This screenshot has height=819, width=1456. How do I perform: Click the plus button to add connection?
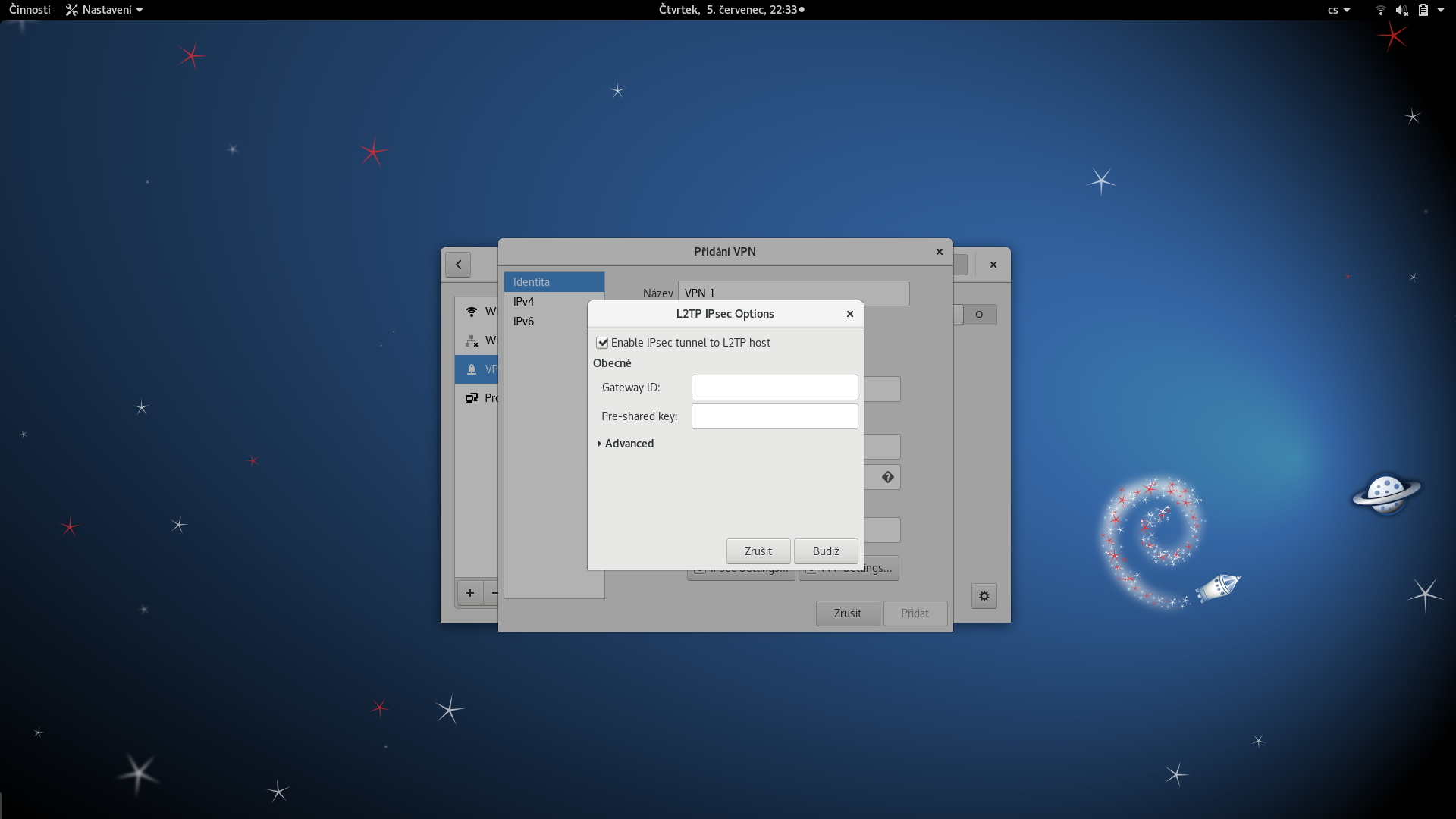tap(470, 593)
